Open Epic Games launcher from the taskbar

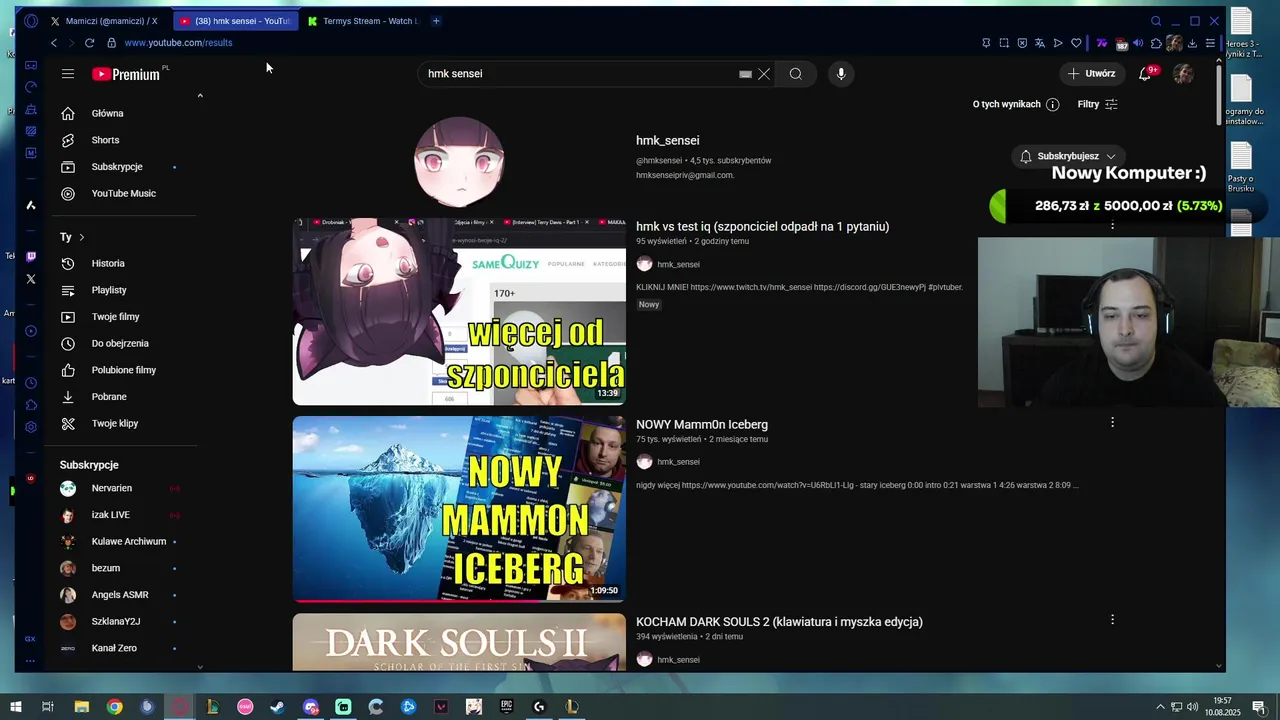pyautogui.click(x=506, y=707)
